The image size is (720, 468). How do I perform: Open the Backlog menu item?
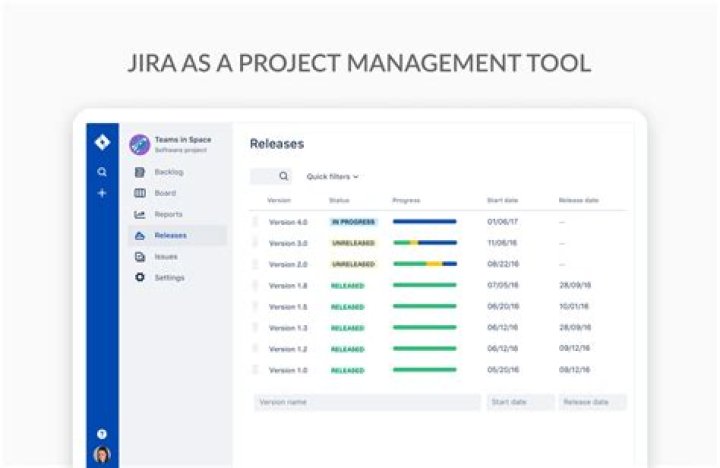(168, 172)
